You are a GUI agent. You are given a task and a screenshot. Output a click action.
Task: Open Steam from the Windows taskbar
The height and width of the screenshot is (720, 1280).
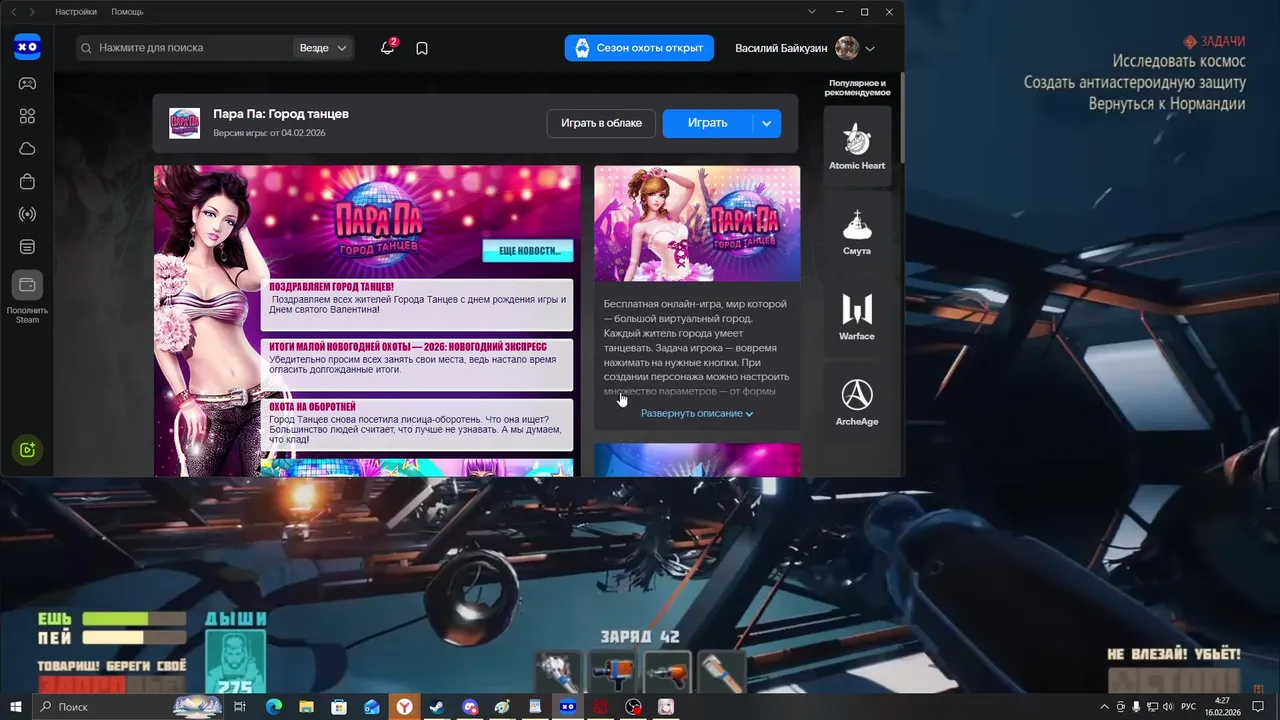(x=436, y=707)
